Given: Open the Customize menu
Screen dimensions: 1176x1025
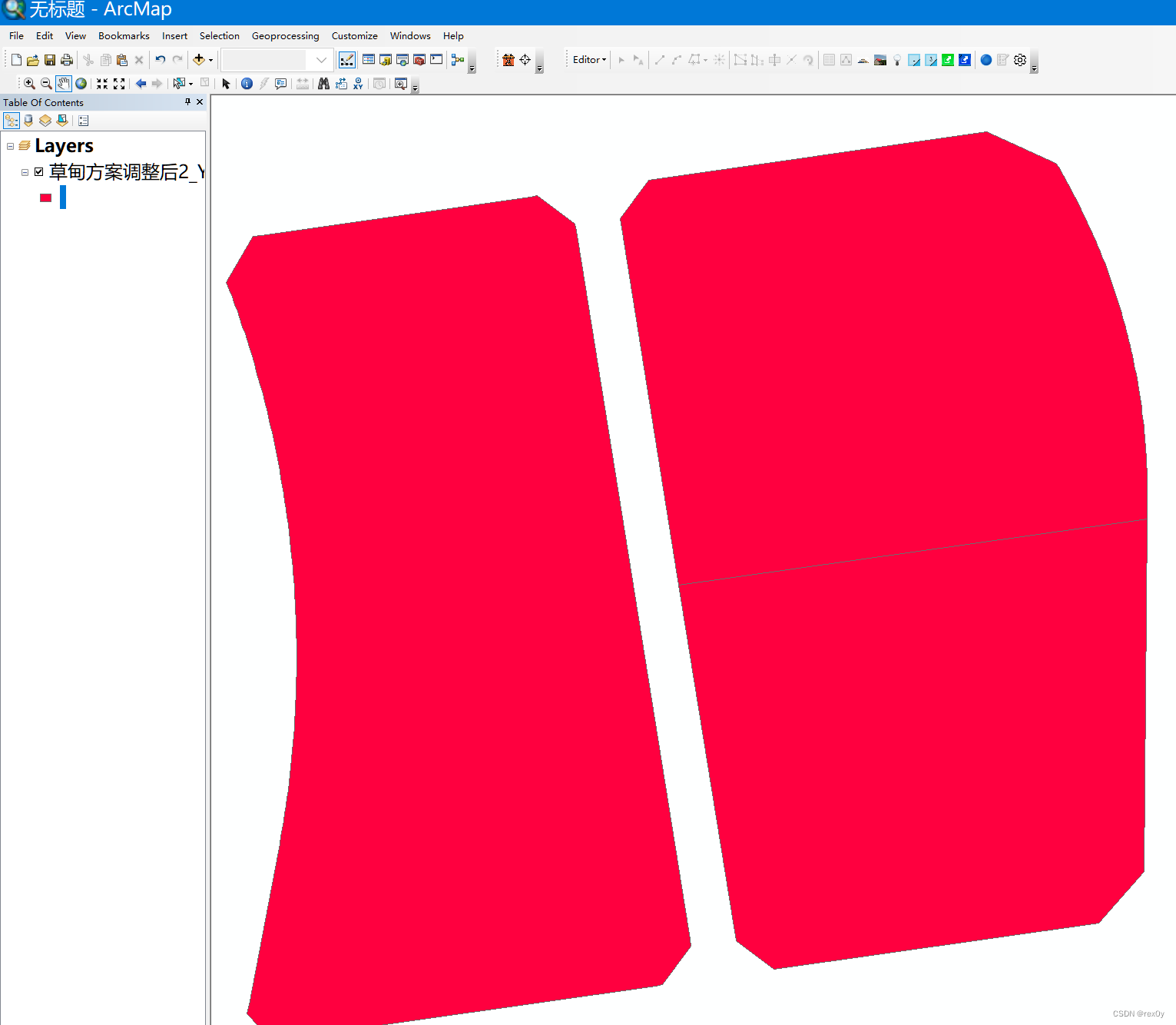Looking at the screenshot, I should [354, 36].
